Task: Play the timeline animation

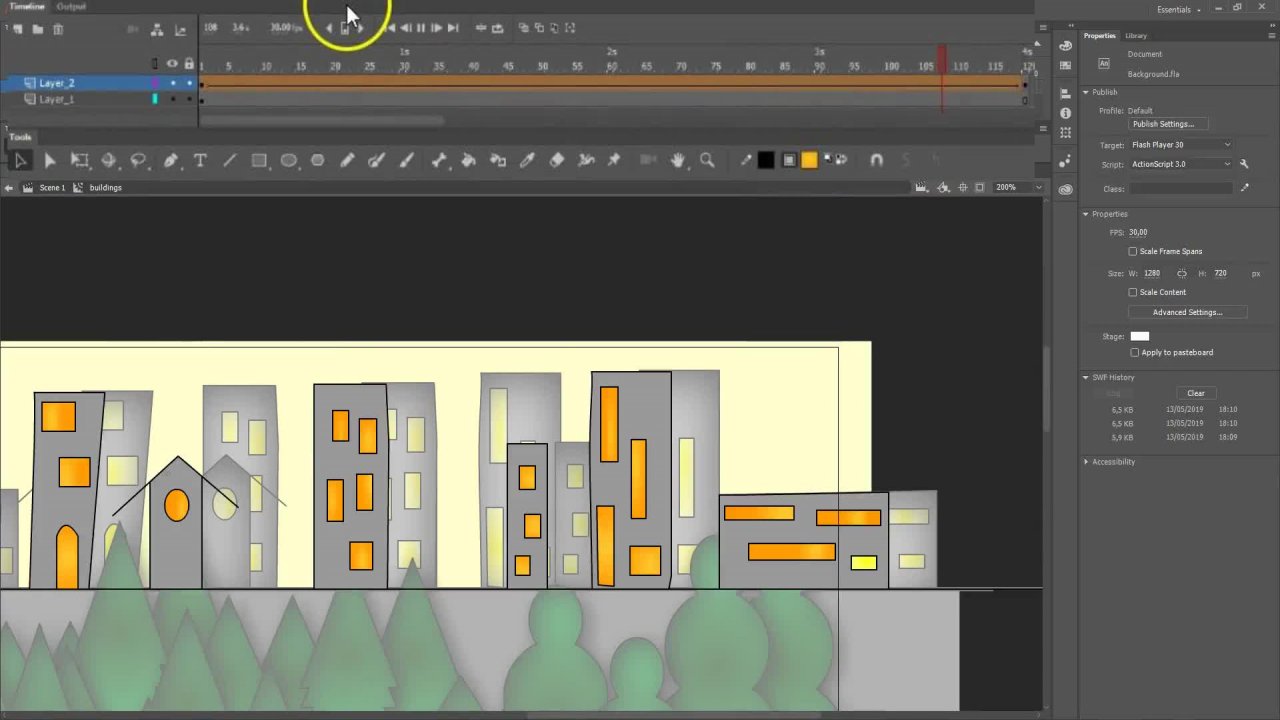Action: [x=421, y=28]
